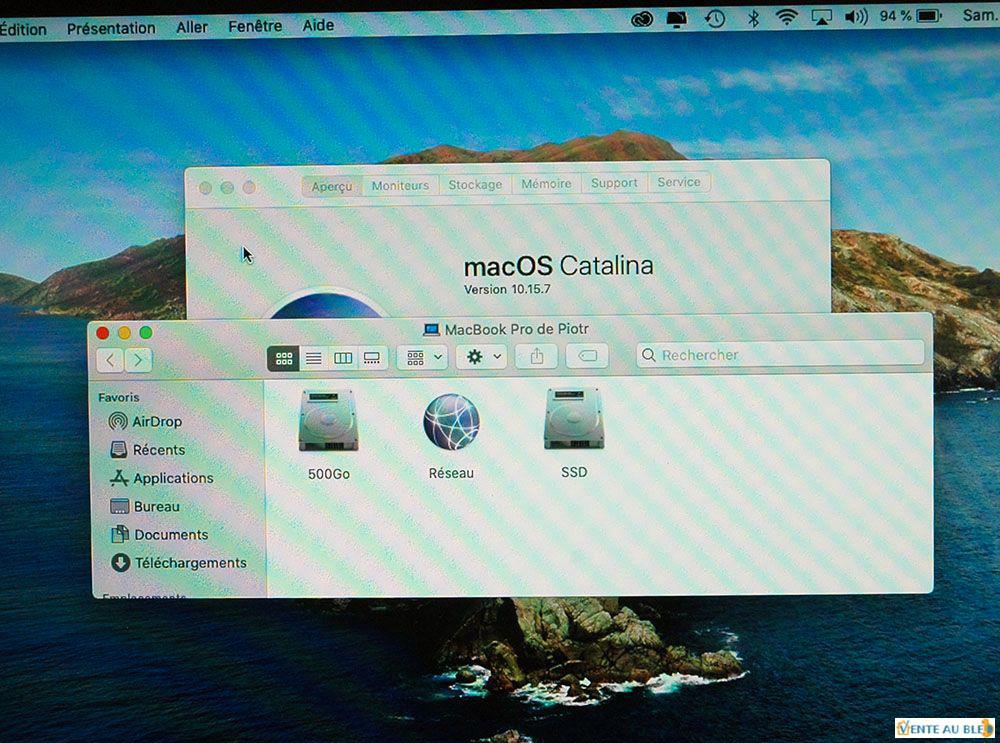Go forward with the Finder forward arrow

pyautogui.click(x=138, y=360)
